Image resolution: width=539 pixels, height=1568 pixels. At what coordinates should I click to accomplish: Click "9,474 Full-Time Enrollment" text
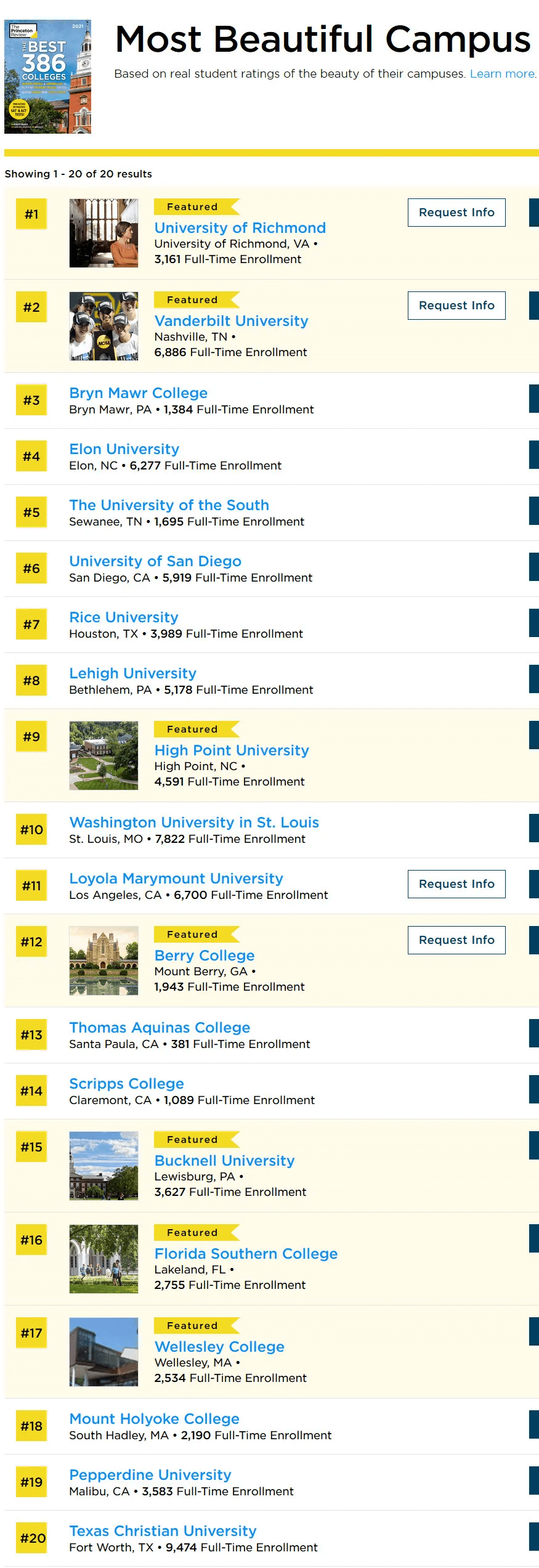pos(241,1547)
